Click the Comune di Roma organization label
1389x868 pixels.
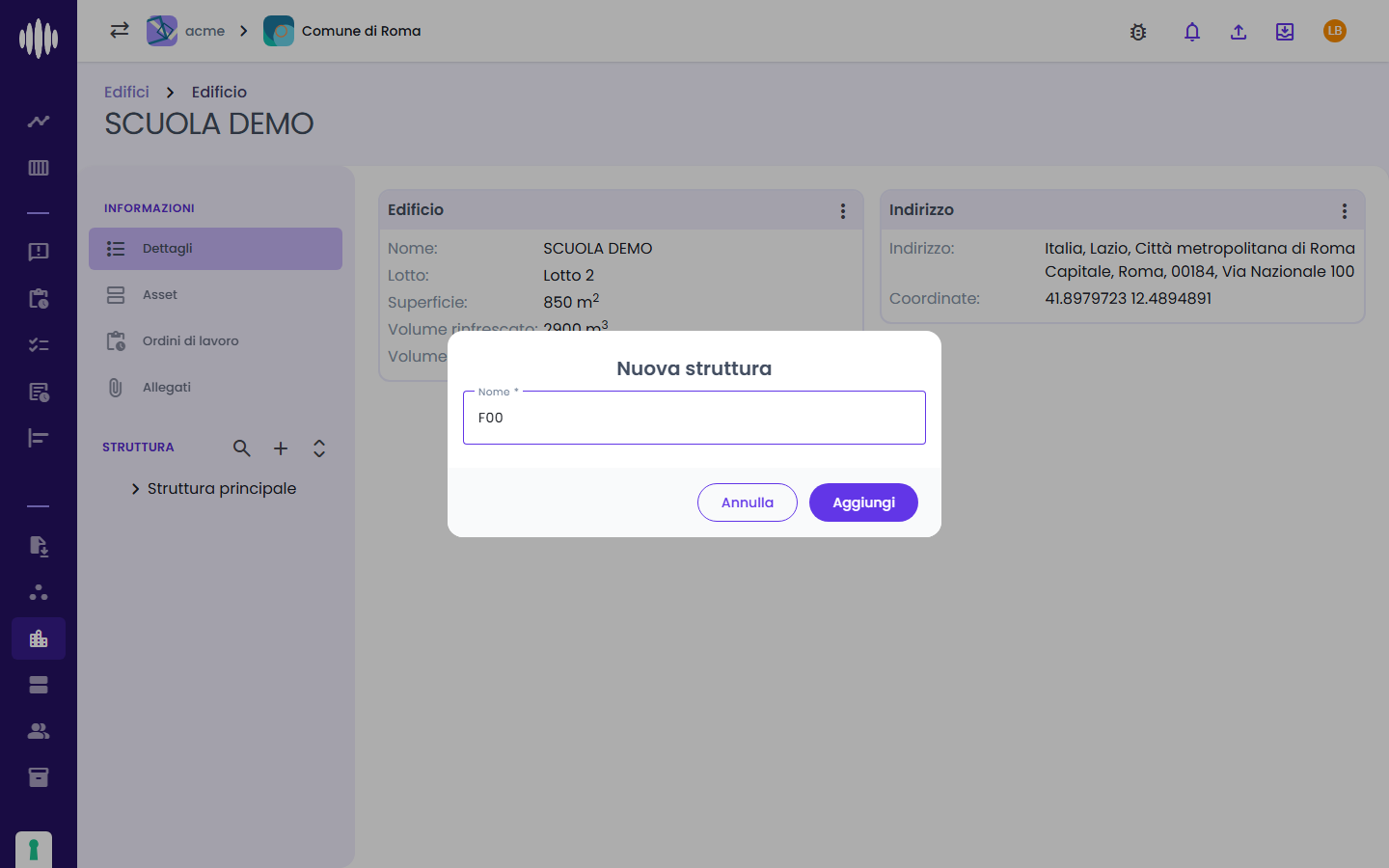click(361, 31)
